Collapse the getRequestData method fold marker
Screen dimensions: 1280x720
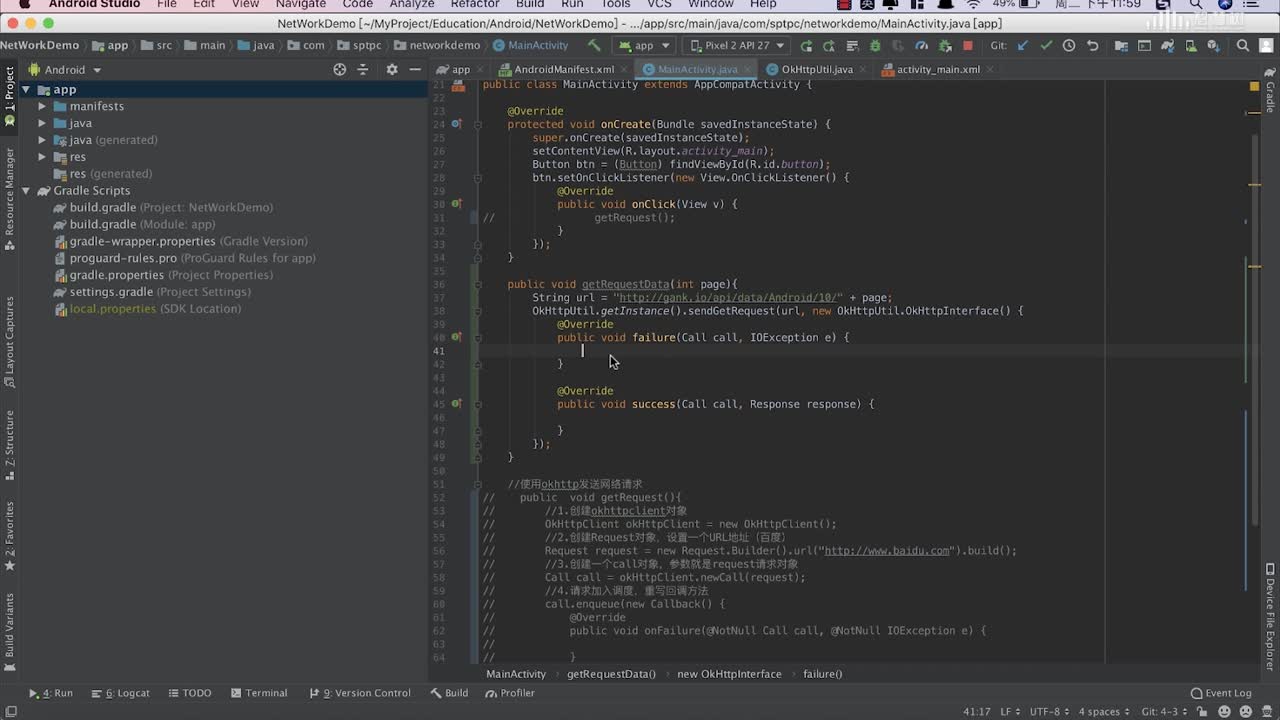pos(478,284)
